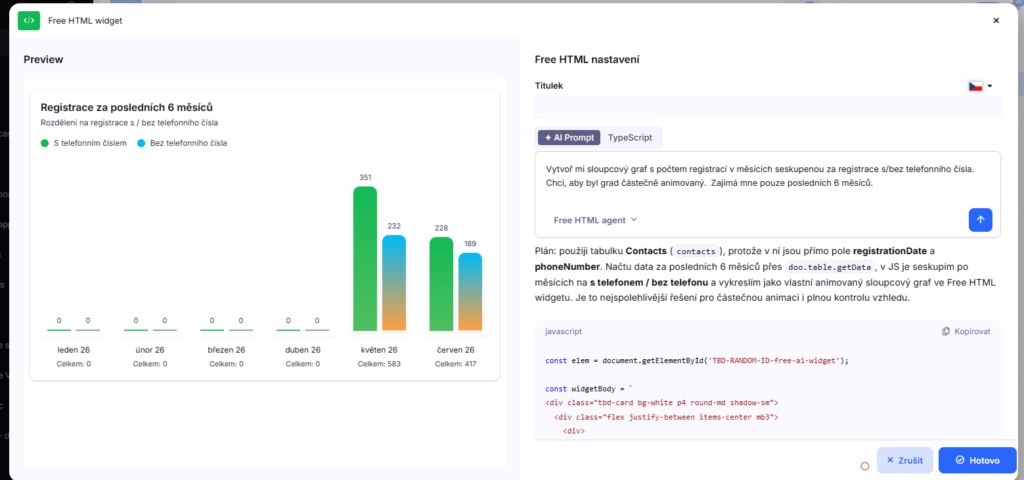The width and height of the screenshot is (1024, 480).
Task: Click the green Free HTML widget code icon
Action: click(29, 20)
